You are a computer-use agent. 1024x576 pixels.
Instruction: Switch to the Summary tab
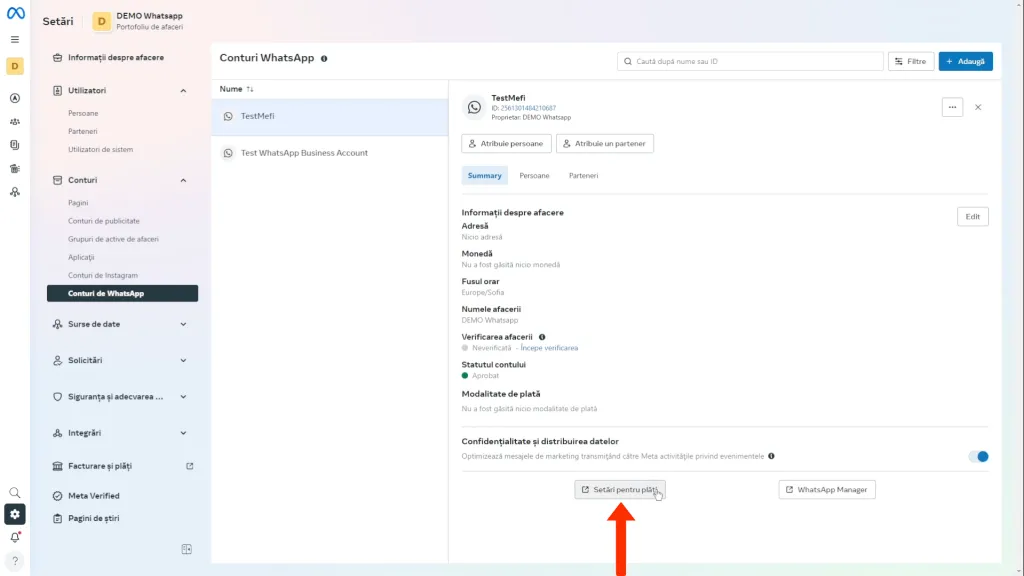(485, 176)
